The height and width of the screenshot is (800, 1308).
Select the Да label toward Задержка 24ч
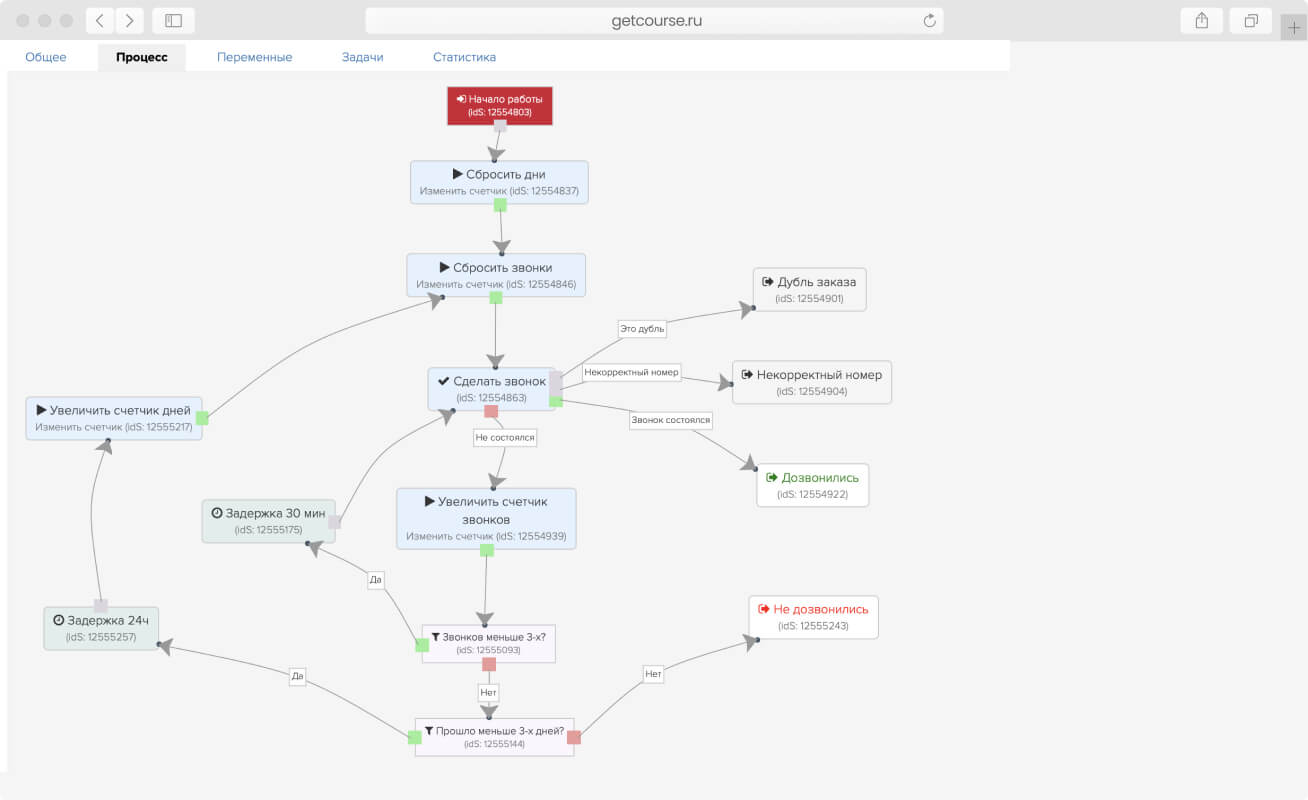[297, 676]
